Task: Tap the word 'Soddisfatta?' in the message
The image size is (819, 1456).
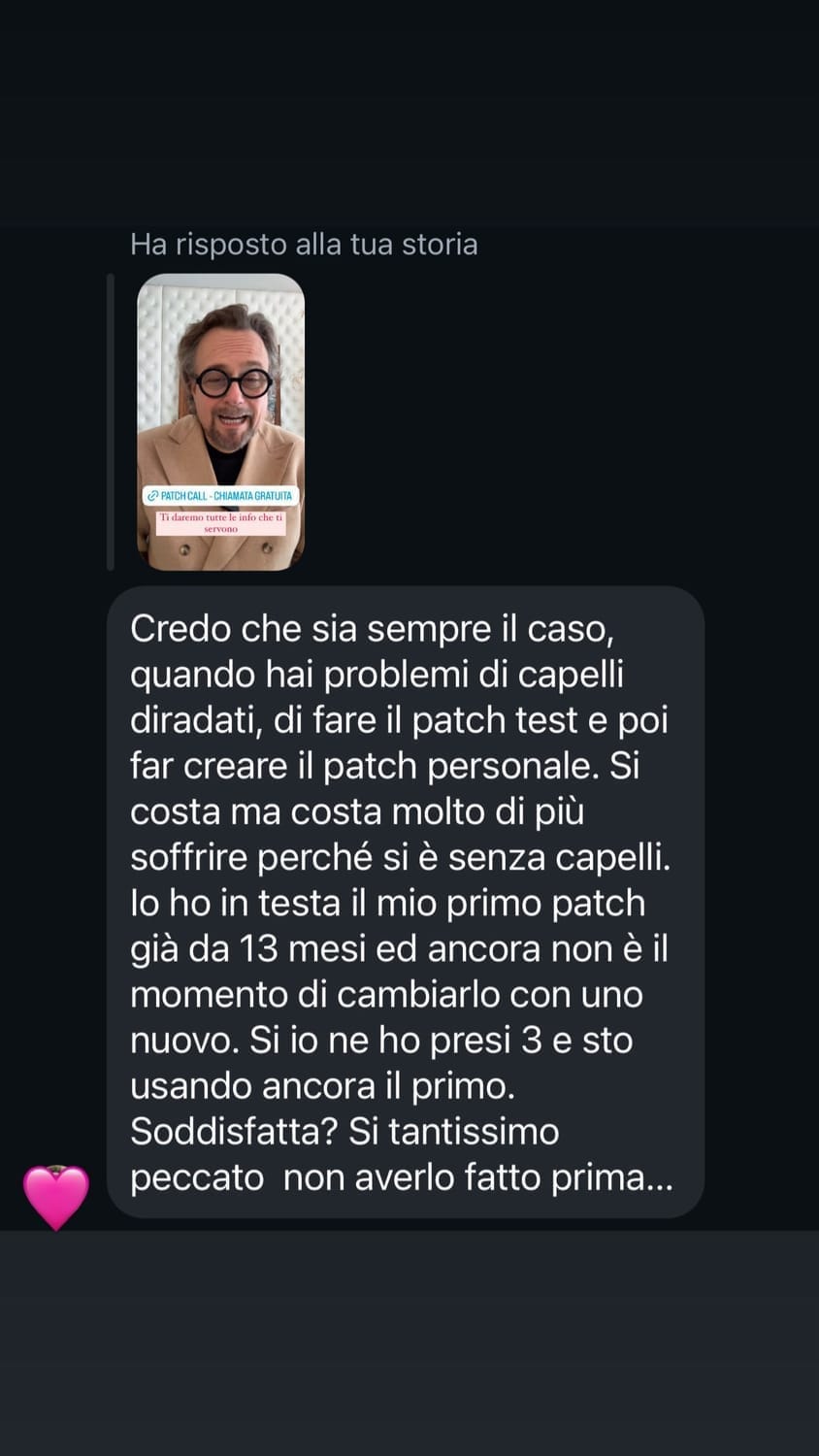Action: (x=235, y=1132)
